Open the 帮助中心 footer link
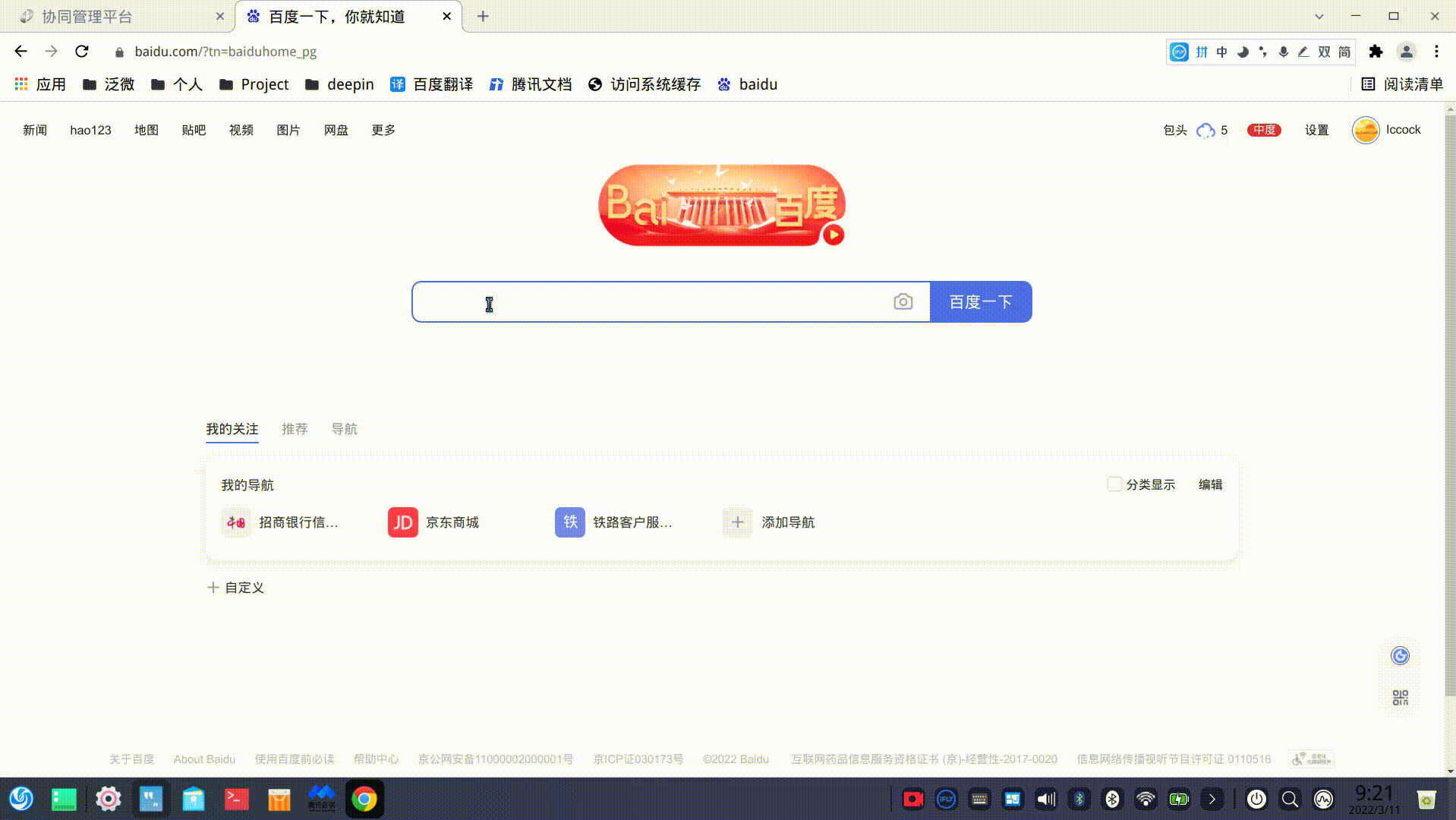 pos(375,758)
